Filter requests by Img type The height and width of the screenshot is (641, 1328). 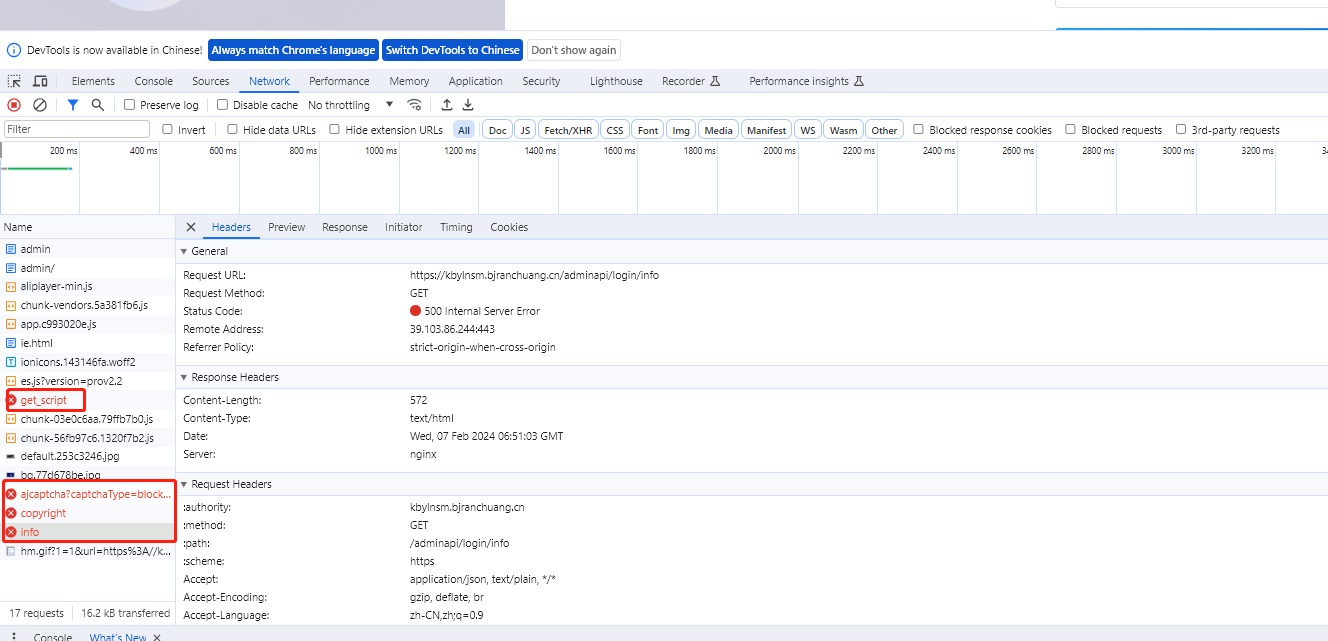[x=681, y=130]
